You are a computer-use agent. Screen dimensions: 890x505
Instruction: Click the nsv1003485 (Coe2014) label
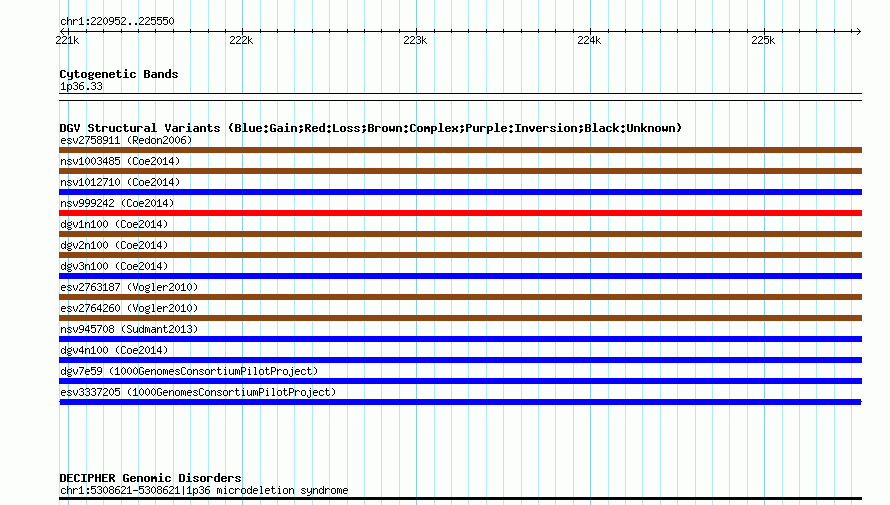(120, 161)
